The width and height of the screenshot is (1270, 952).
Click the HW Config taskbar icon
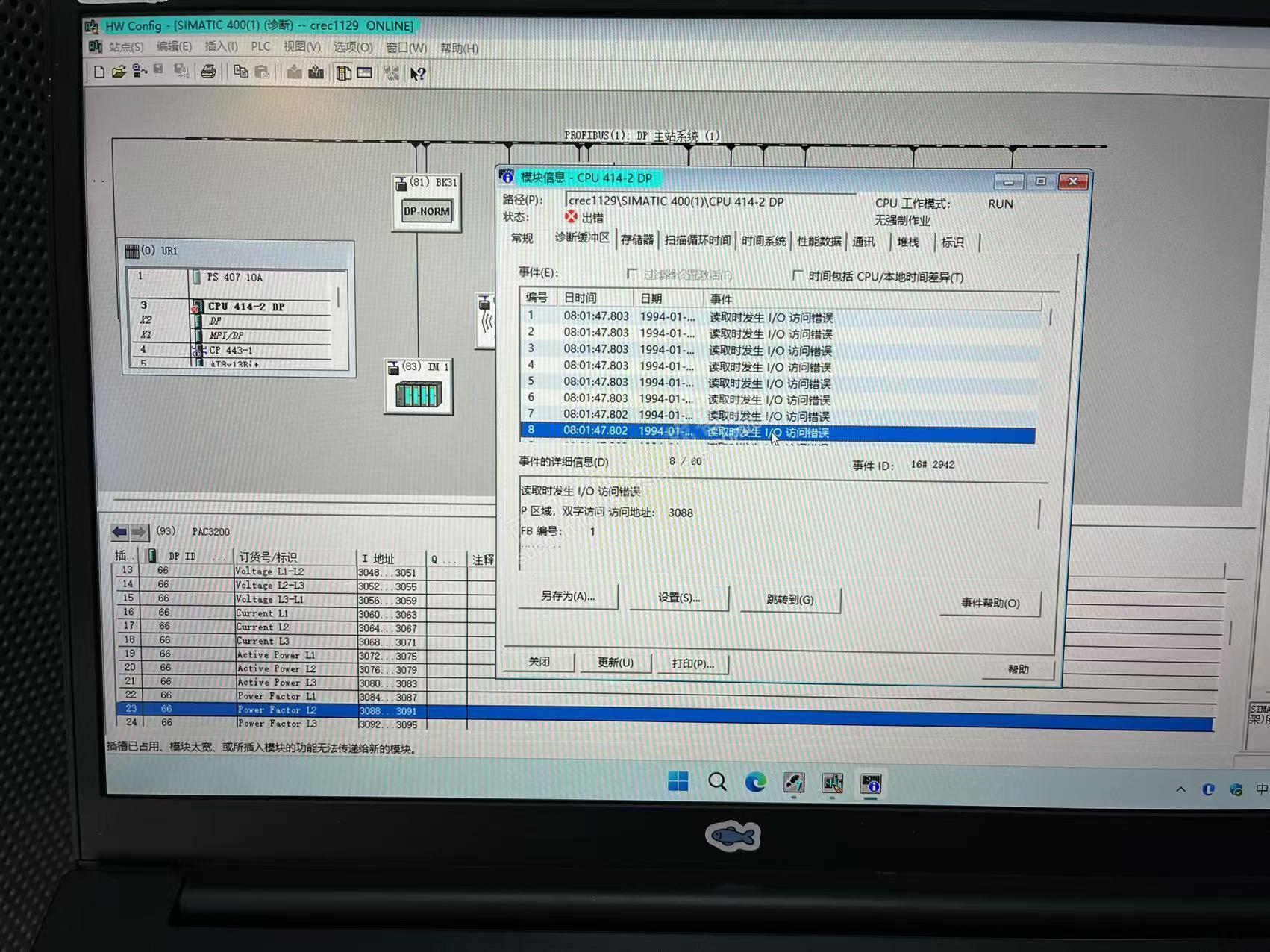point(833,783)
